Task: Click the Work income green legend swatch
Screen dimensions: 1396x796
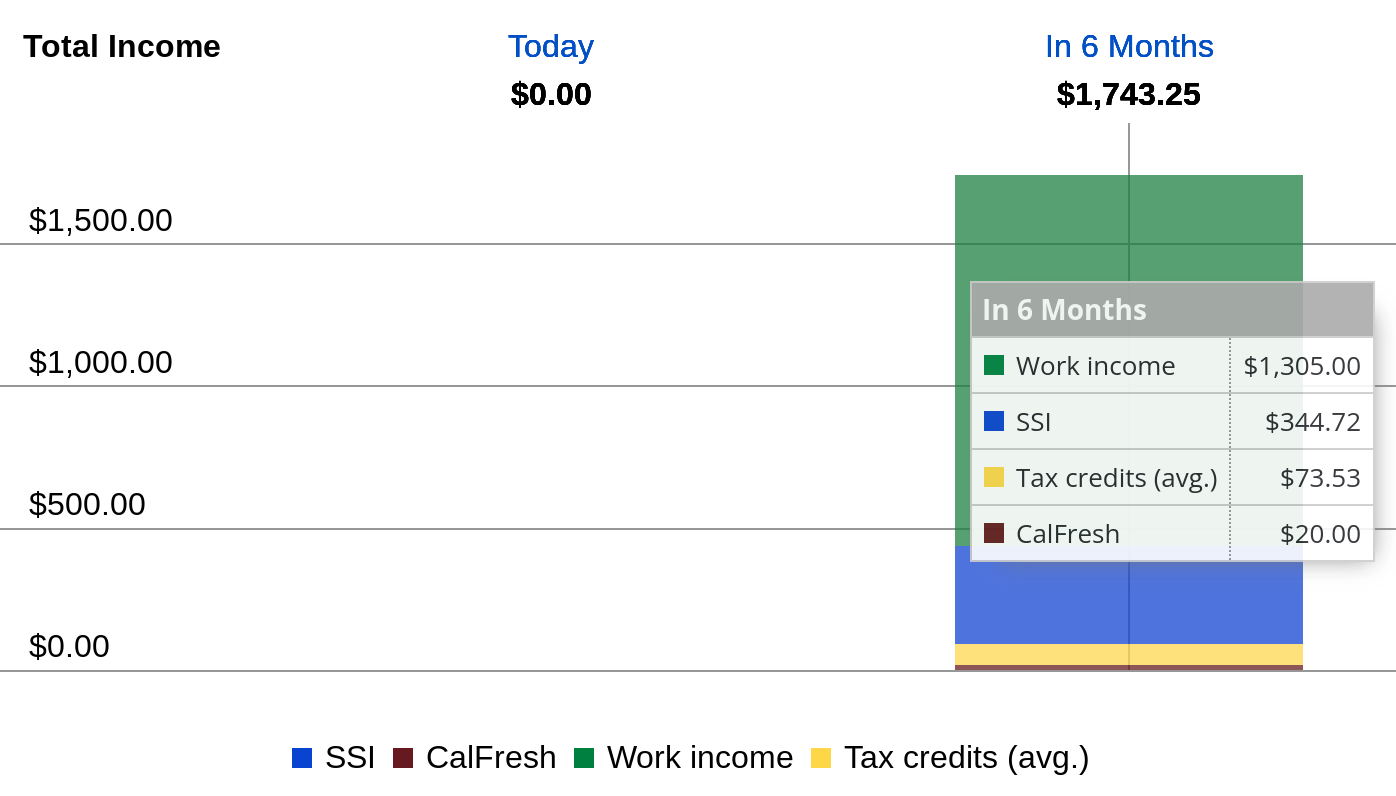Action: point(584,758)
